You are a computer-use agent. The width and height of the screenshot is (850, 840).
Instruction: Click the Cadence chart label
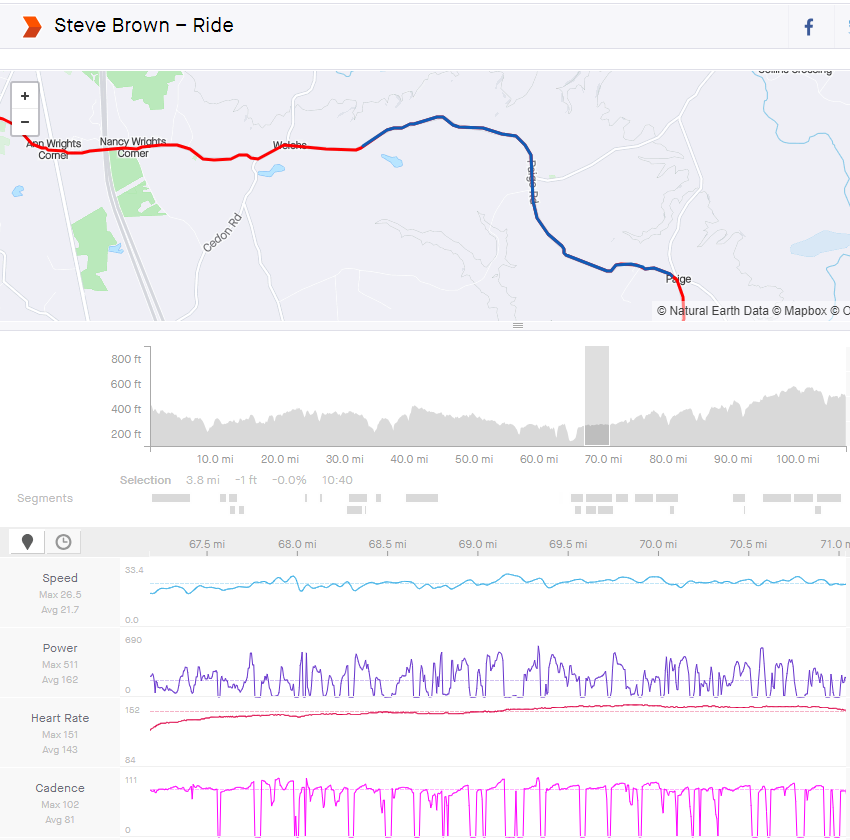(60, 788)
